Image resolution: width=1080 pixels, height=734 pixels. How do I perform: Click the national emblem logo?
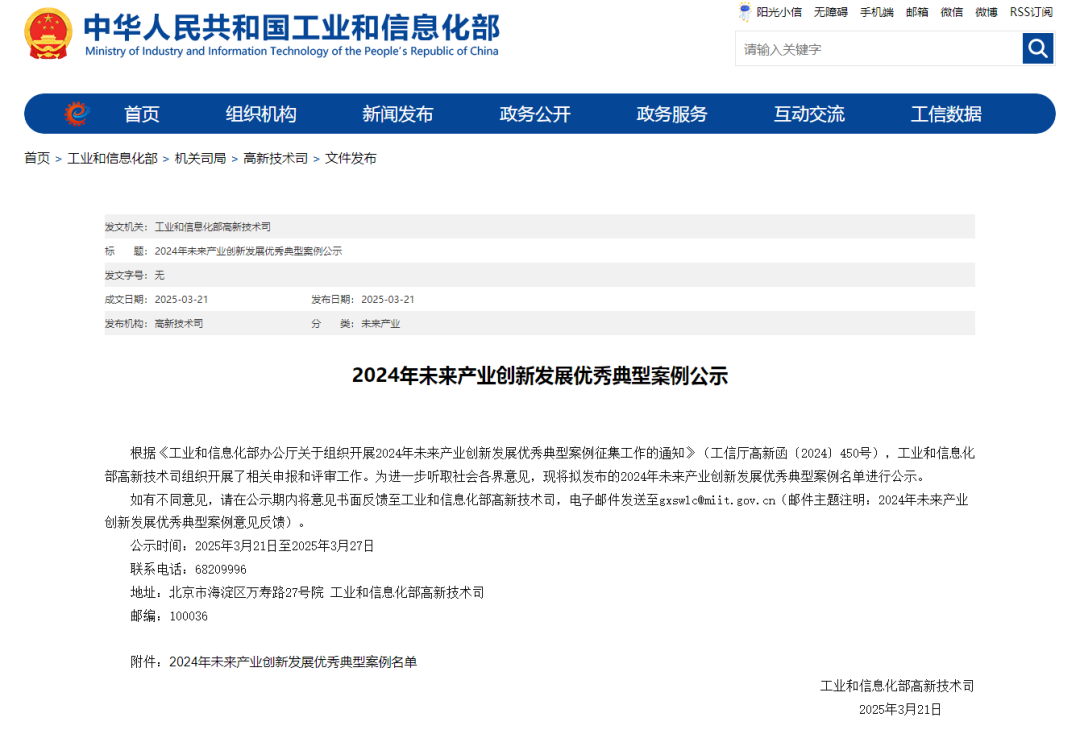tap(48, 34)
